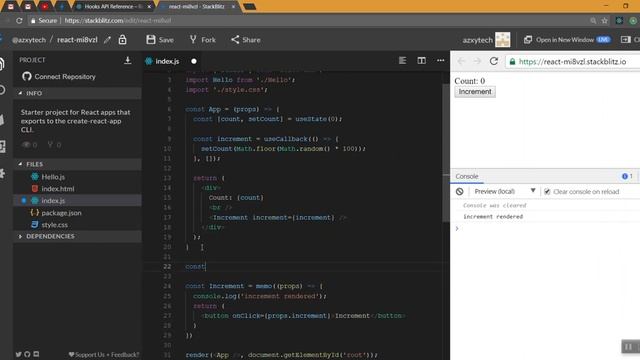Click the Save disk icon
This screenshot has width=640, height=360.
151,40
